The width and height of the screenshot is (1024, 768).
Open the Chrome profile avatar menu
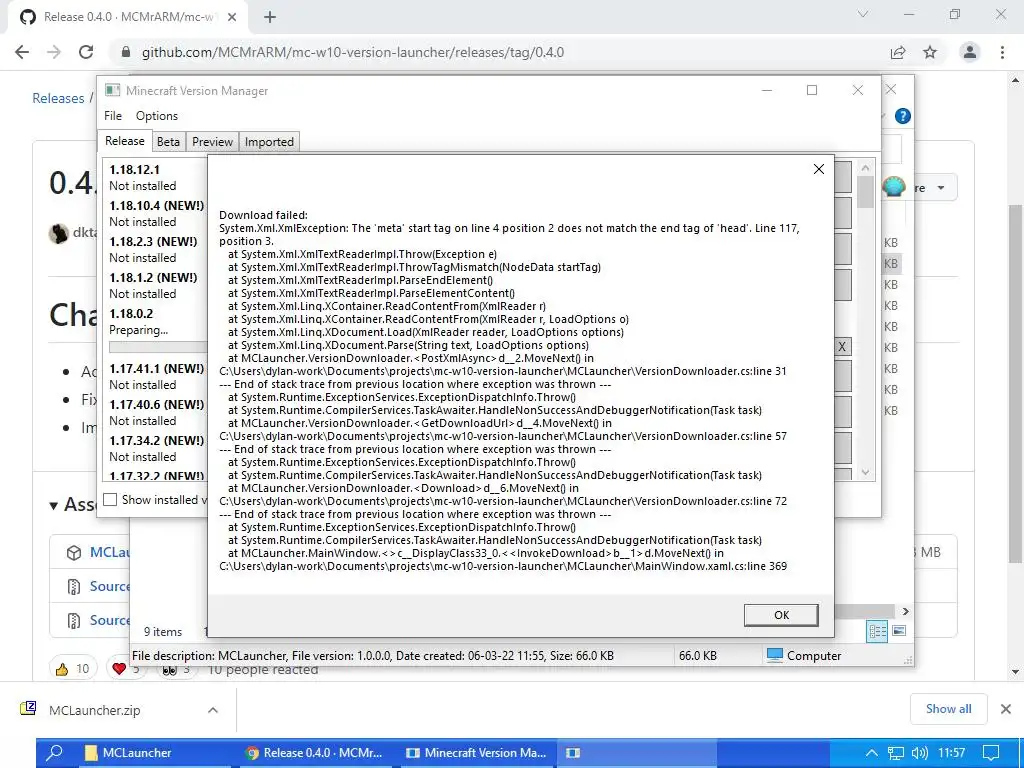[970, 52]
